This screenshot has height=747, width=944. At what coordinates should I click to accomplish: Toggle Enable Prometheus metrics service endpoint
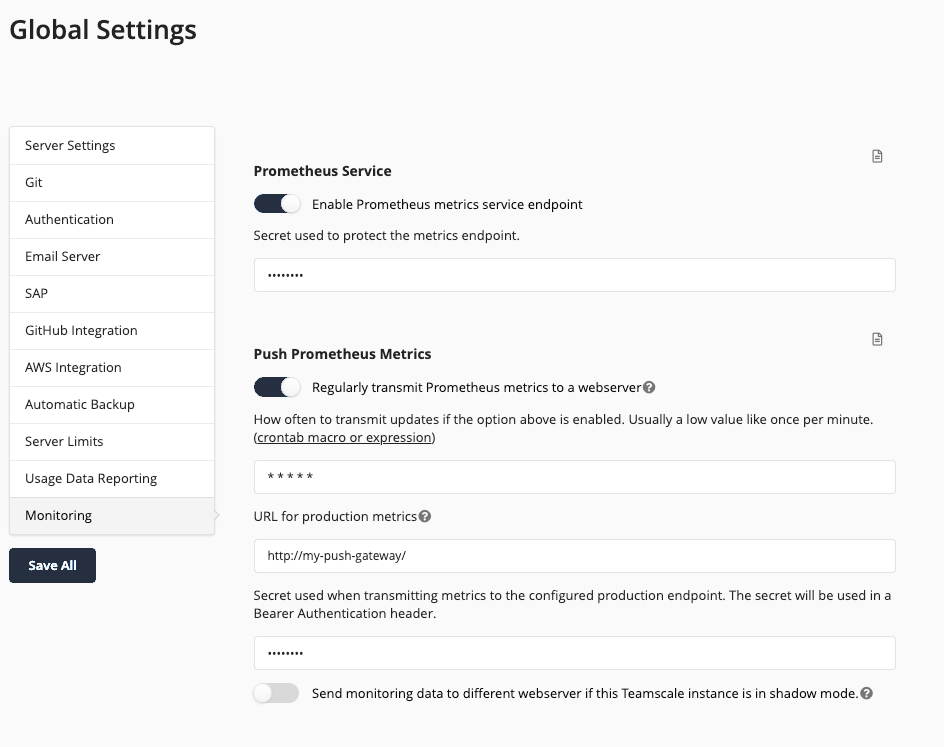276,204
